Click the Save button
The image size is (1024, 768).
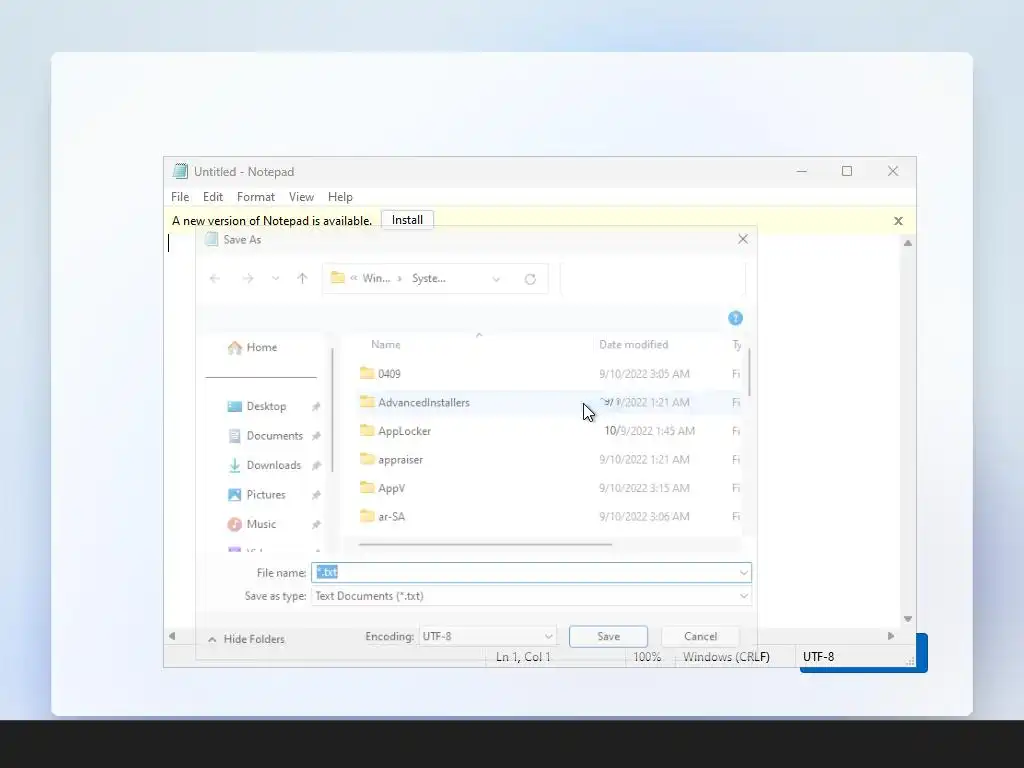608,636
